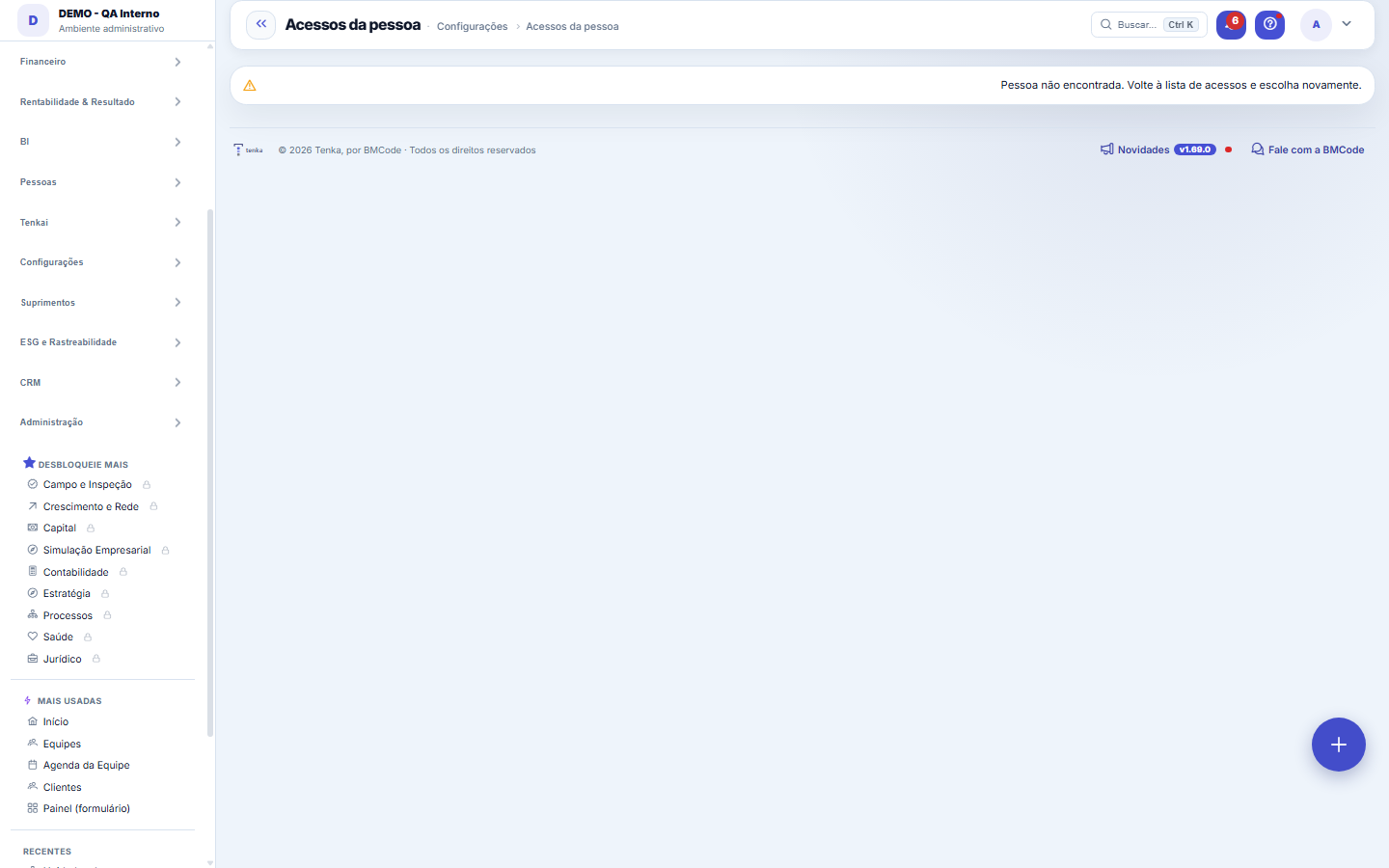Click the lock icon beside Processos
Viewport: 1389px width, 868px height.
pyautogui.click(x=107, y=615)
